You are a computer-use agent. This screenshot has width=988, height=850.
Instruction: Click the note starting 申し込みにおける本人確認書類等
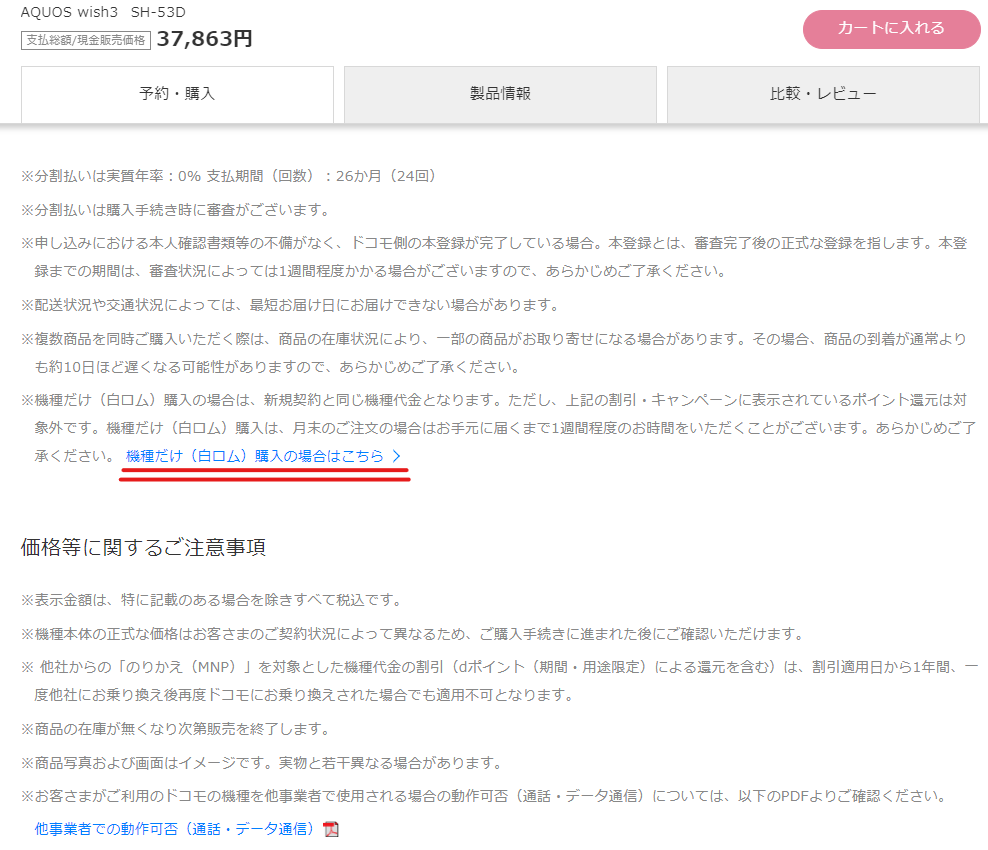pos(494,257)
